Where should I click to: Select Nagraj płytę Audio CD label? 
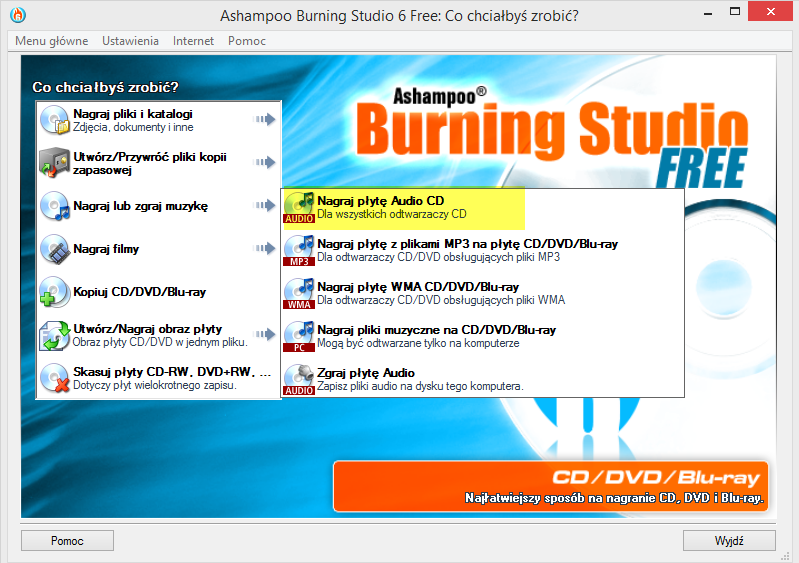pos(381,201)
